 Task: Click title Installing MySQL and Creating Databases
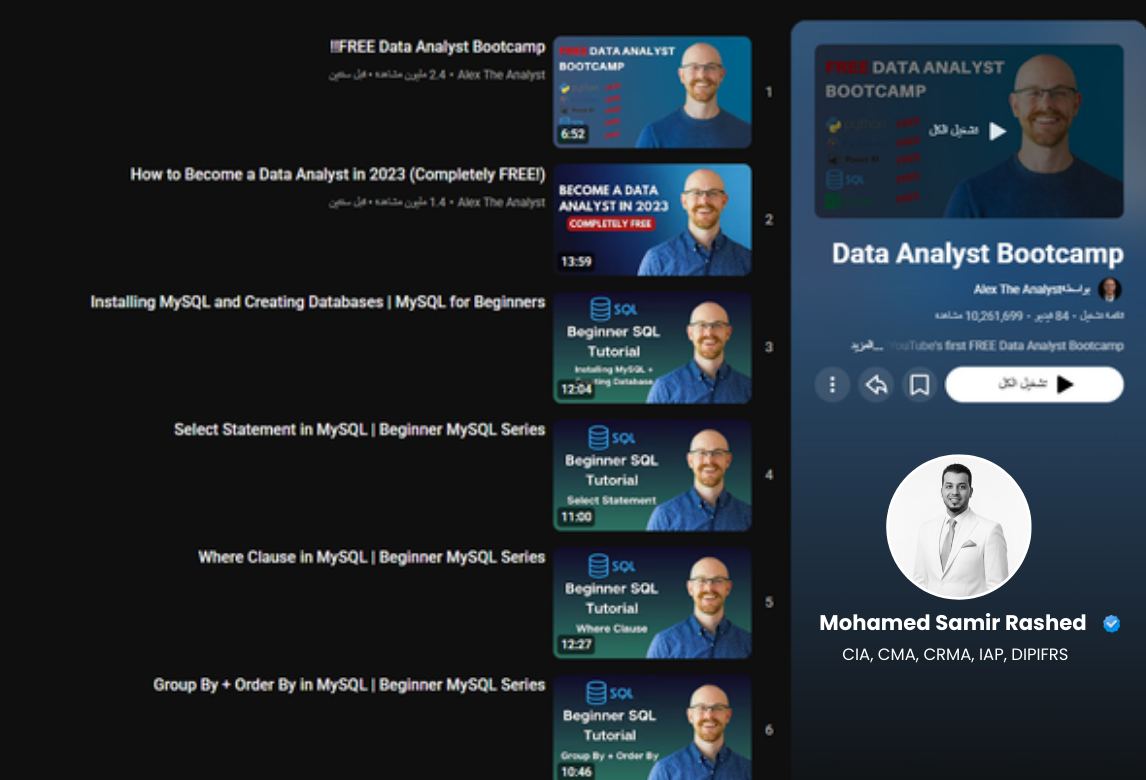pyautogui.click(x=318, y=302)
